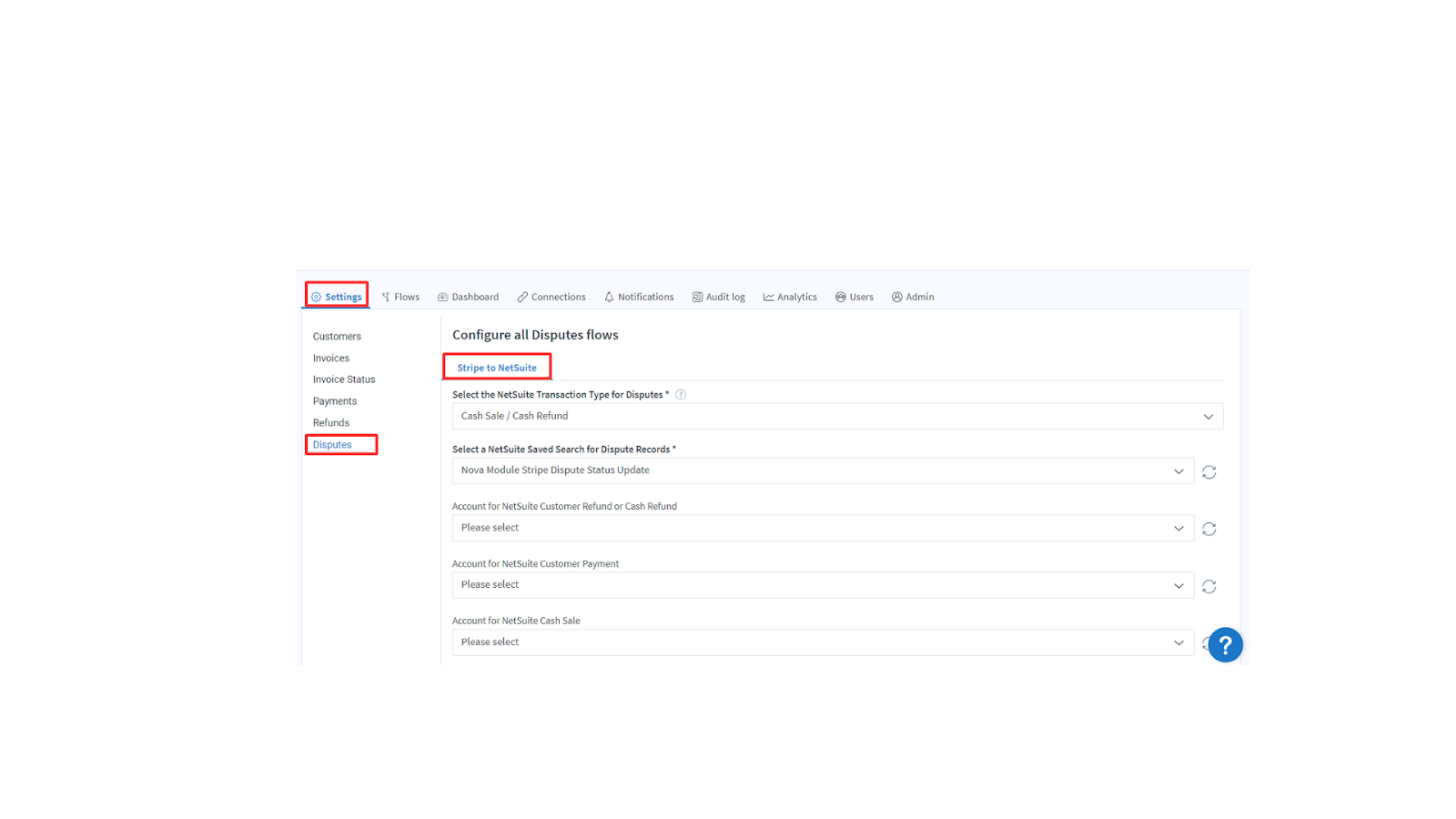The height and width of the screenshot is (819, 1456).
Task: Click the Settings gear icon
Action: [316, 297]
